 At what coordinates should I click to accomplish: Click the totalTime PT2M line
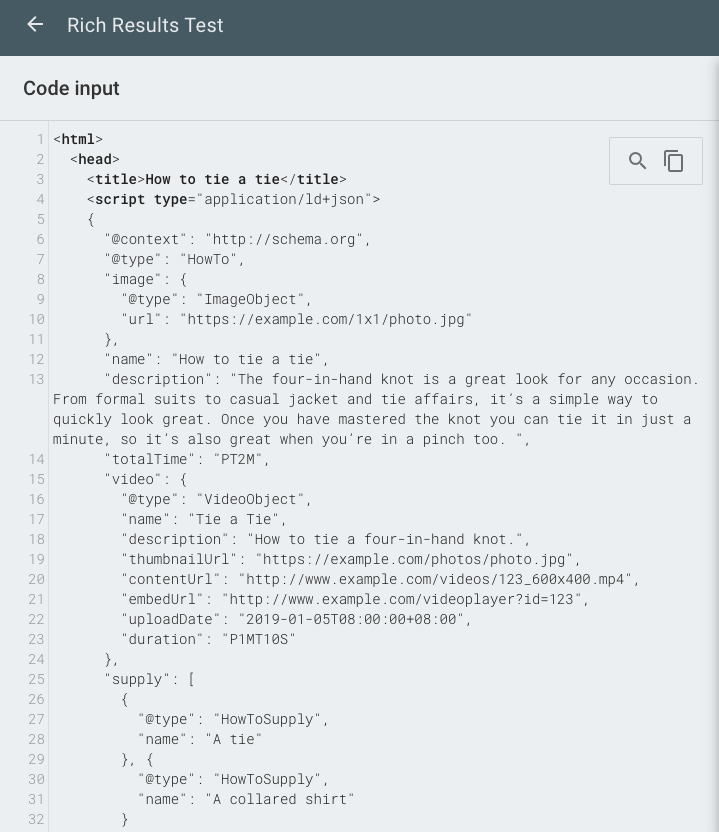click(187, 459)
